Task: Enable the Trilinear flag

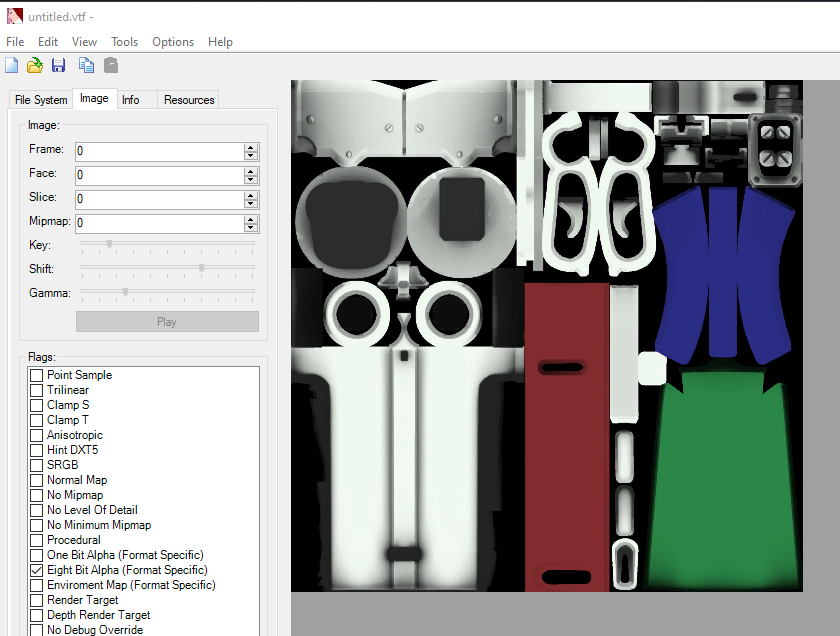Action: (x=36, y=390)
